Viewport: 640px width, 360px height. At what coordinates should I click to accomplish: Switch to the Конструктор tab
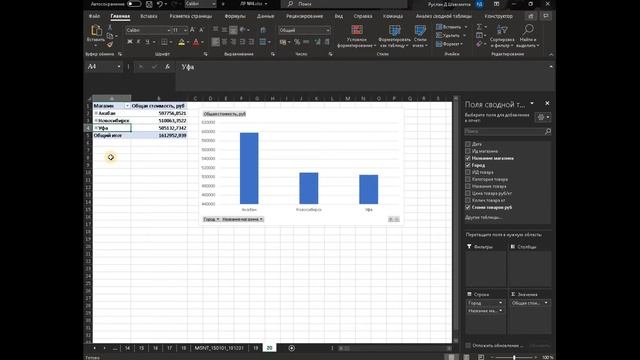click(x=498, y=16)
